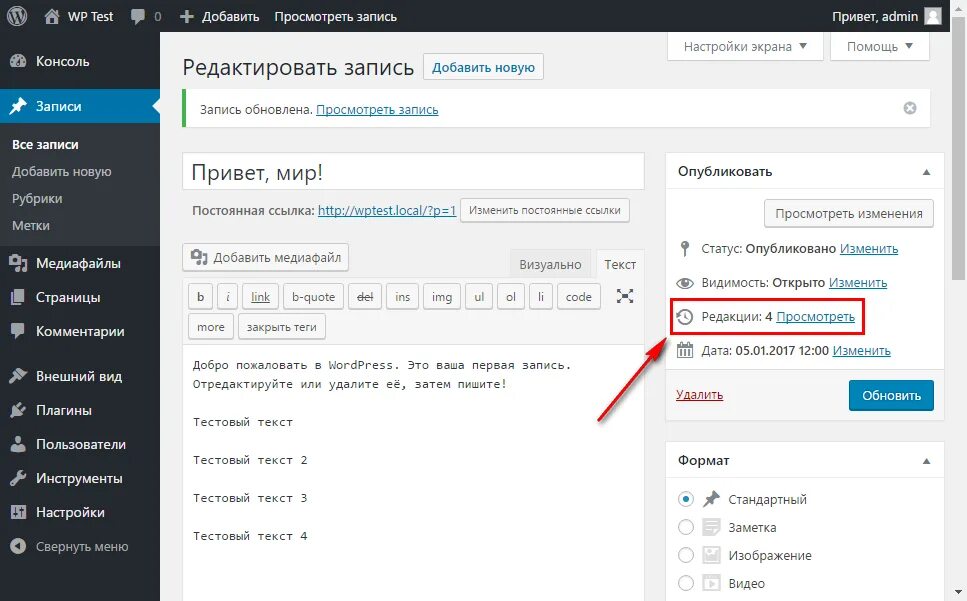Insert italic tag with i button
This screenshot has width=967, height=601.
[x=228, y=296]
